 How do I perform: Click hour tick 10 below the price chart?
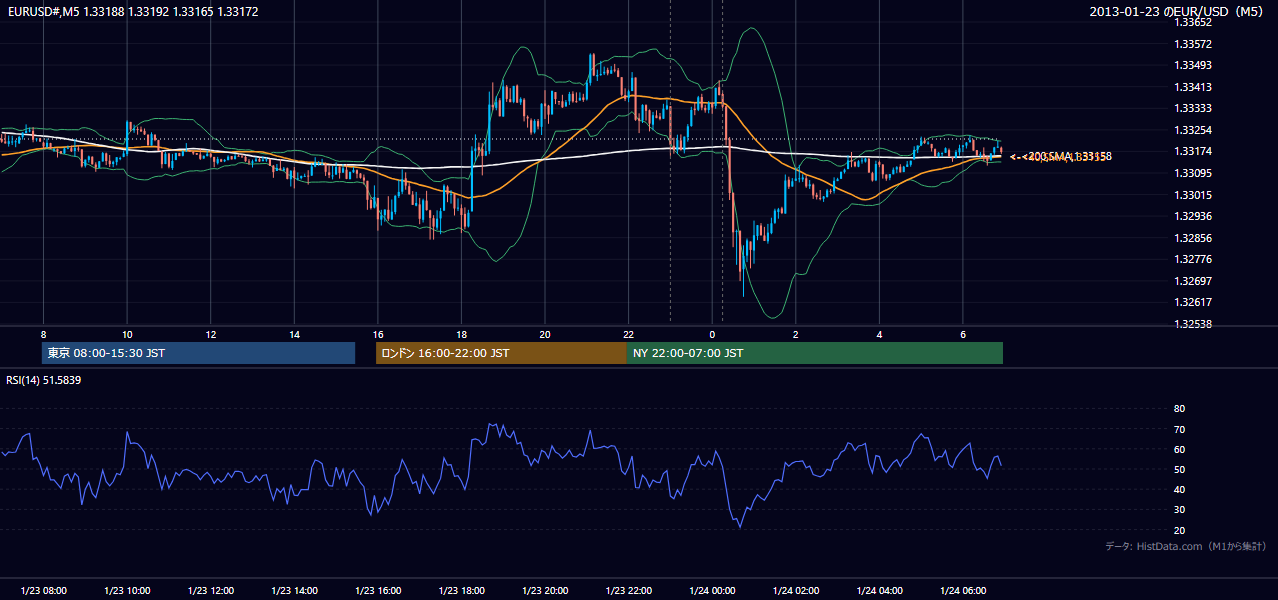coord(127,334)
